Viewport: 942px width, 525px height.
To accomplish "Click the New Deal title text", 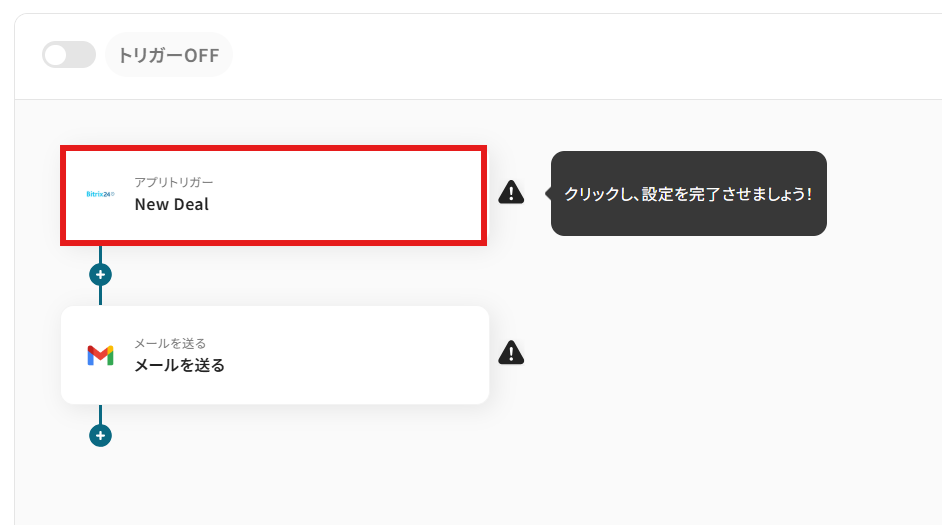I will [172, 204].
